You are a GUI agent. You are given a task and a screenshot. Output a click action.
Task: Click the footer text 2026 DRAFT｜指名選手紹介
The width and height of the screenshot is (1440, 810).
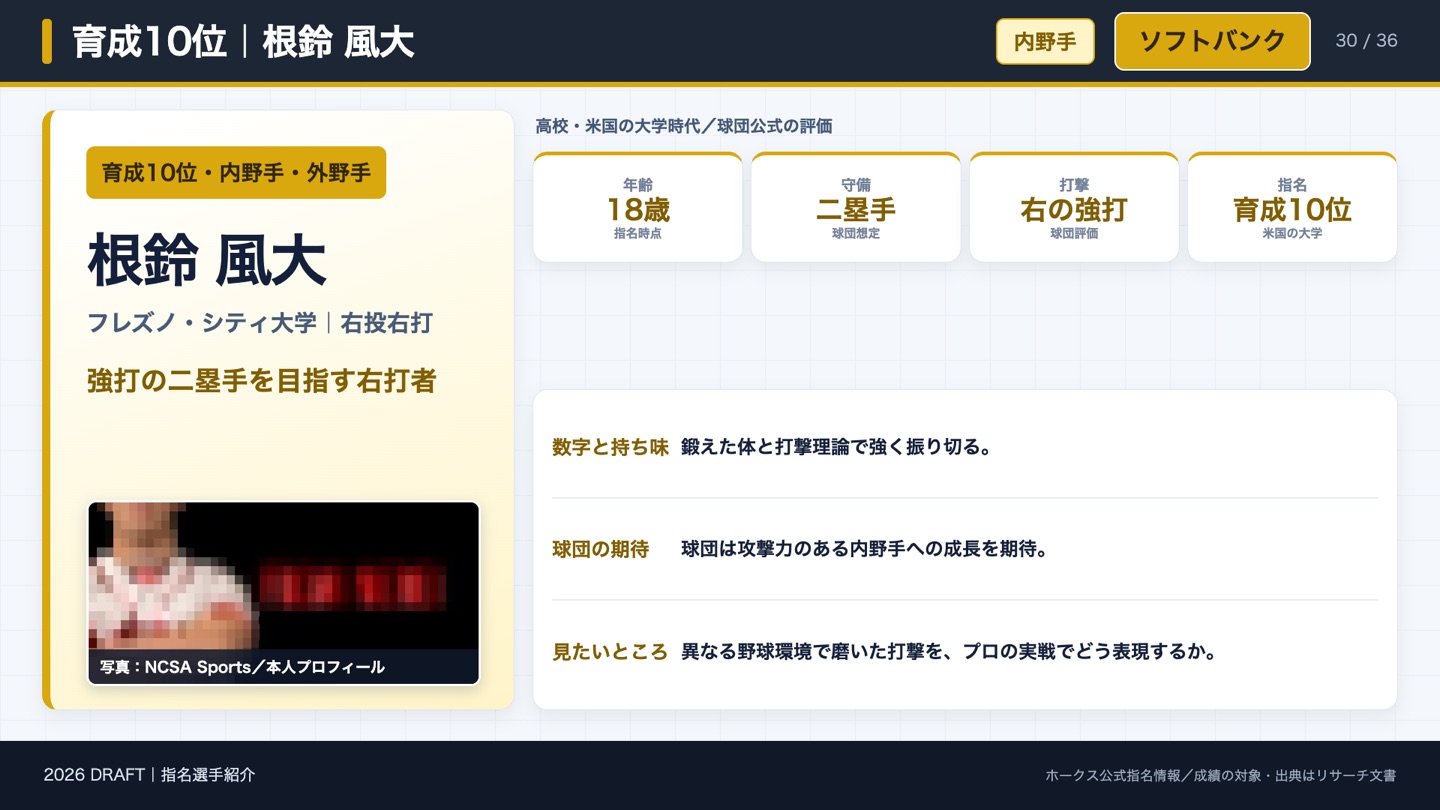point(149,775)
